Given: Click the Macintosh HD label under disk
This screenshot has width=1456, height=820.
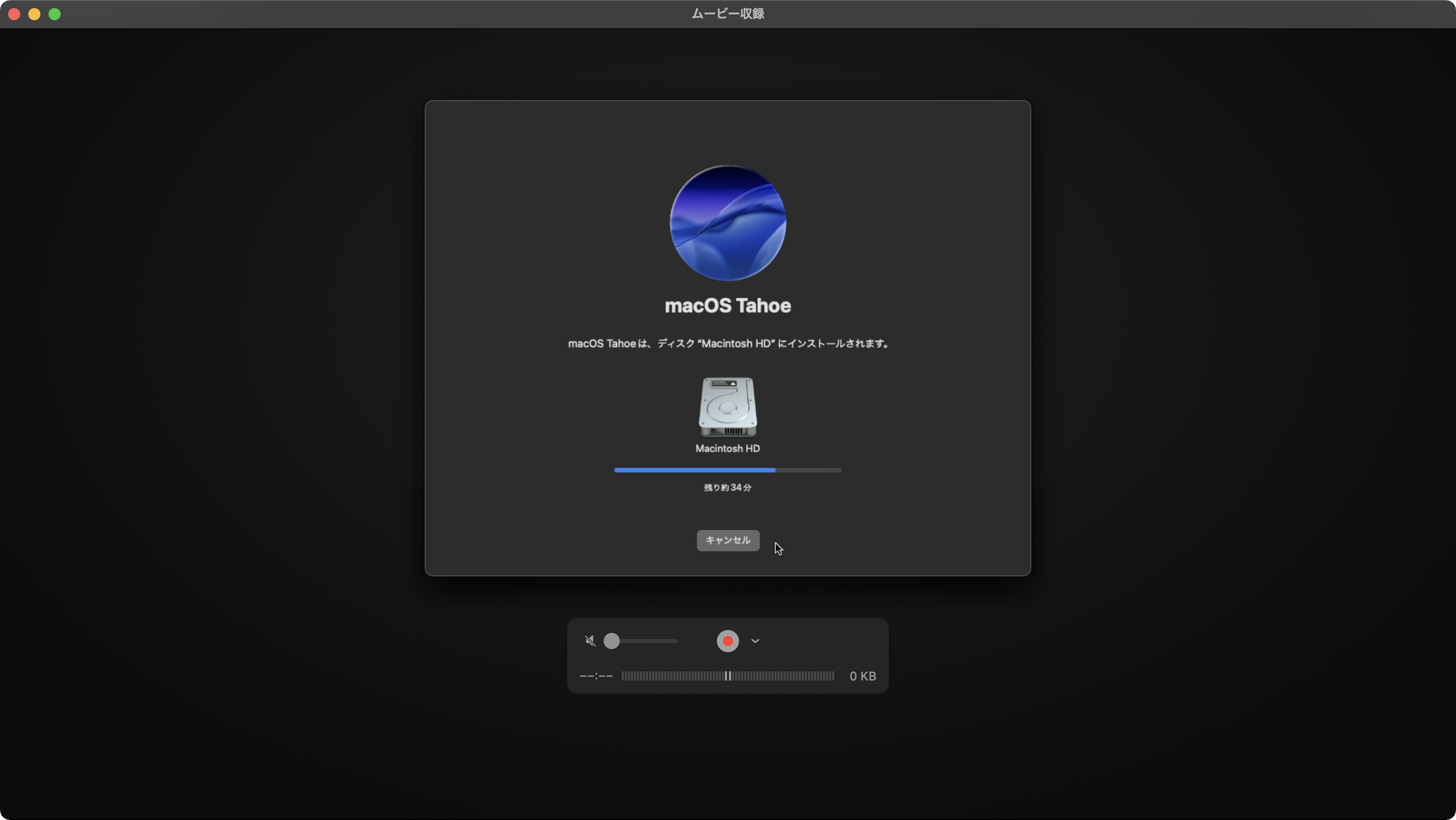Looking at the screenshot, I should point(727,448).
